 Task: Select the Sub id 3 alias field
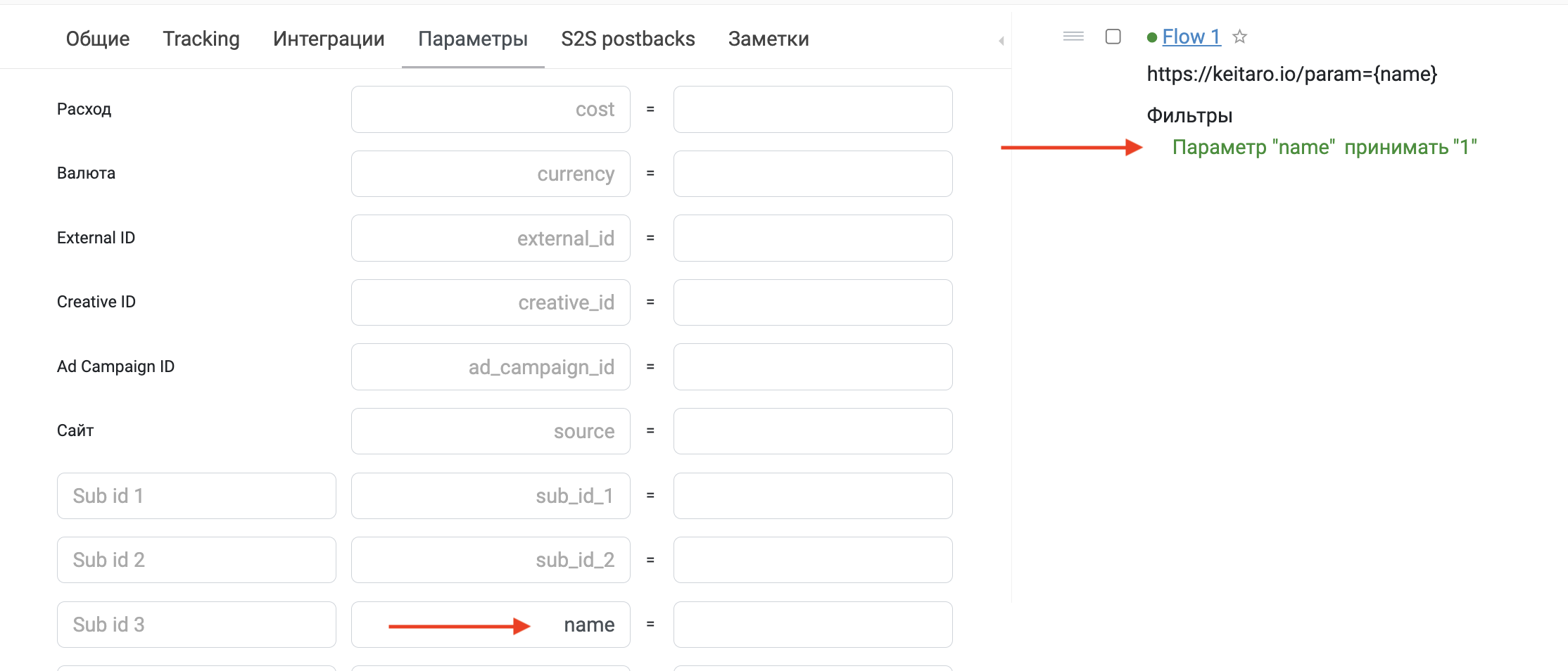(x=196, y=625)
